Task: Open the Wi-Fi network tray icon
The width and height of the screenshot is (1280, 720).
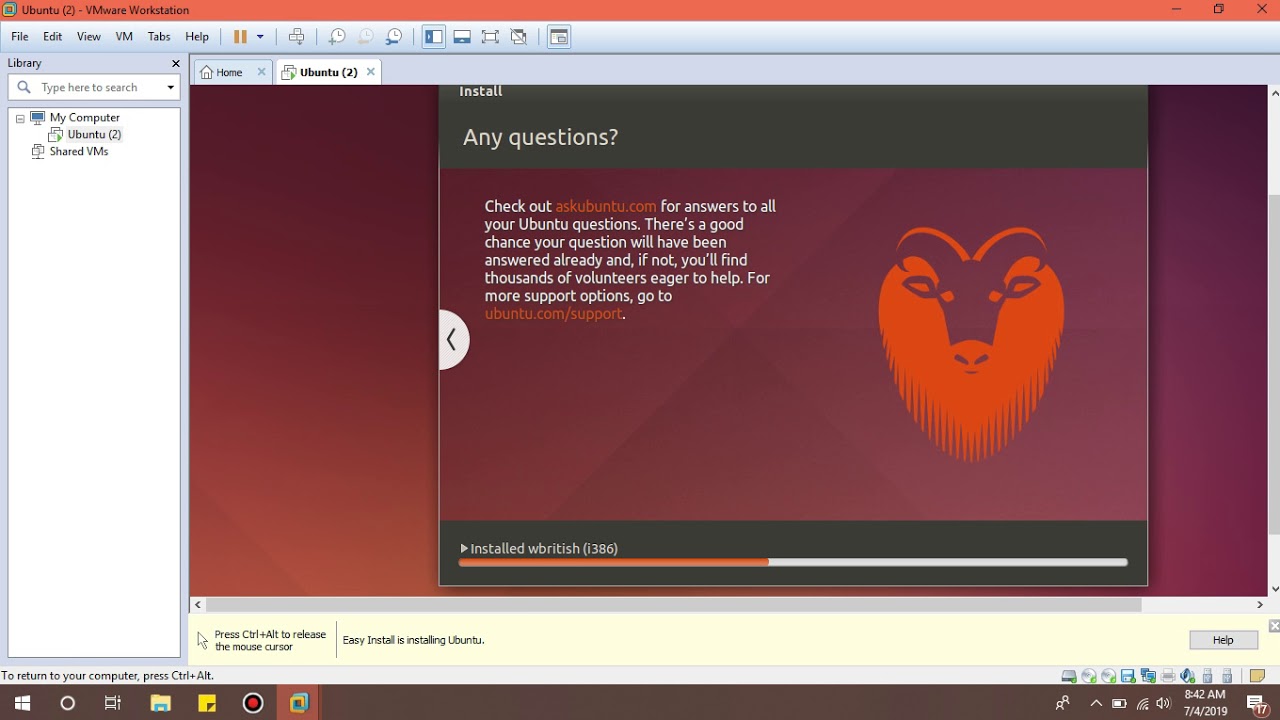Action: (x=1142, y=703)
